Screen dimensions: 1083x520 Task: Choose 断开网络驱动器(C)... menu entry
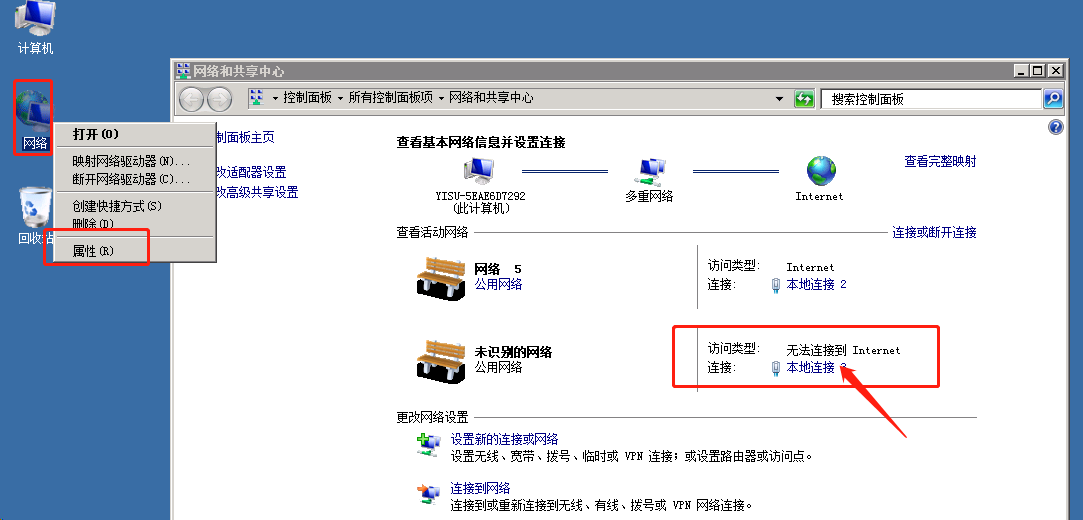135,180
